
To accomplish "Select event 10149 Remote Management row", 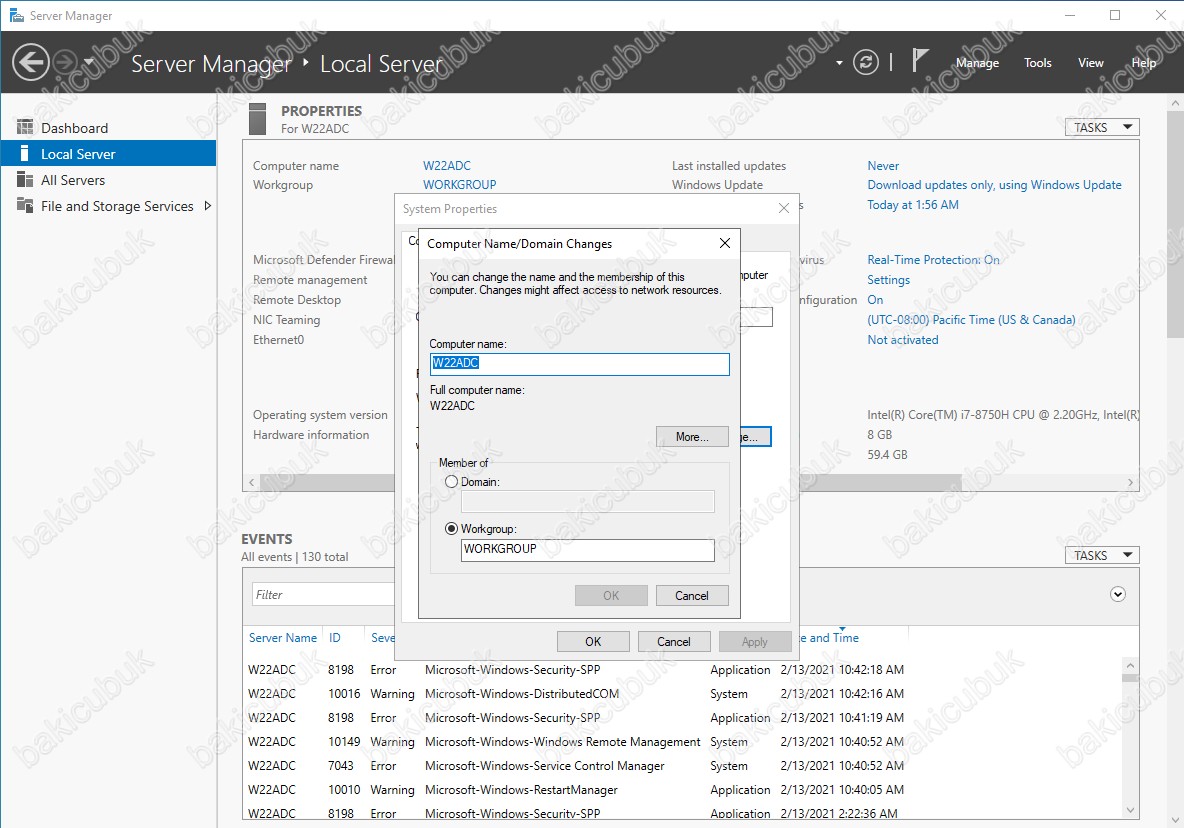I will (683, 742).
